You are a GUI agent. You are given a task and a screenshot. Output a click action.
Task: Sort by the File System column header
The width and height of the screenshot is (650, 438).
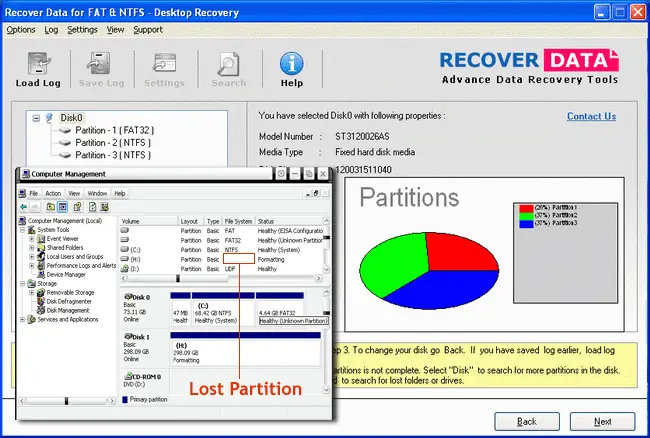[238, 221]
